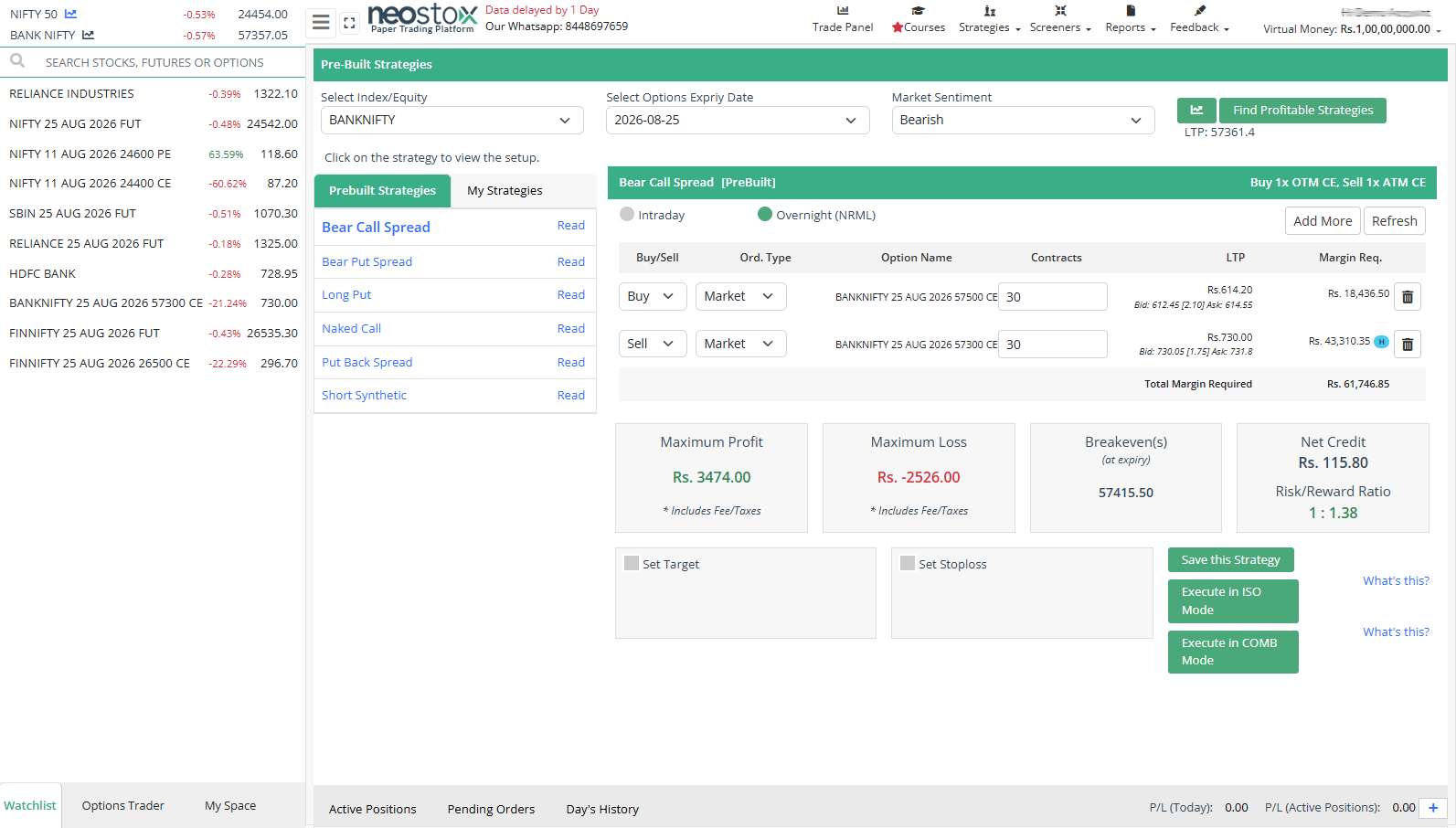
Task: Select the Naked Call strategy
Action: pos(351,328)
